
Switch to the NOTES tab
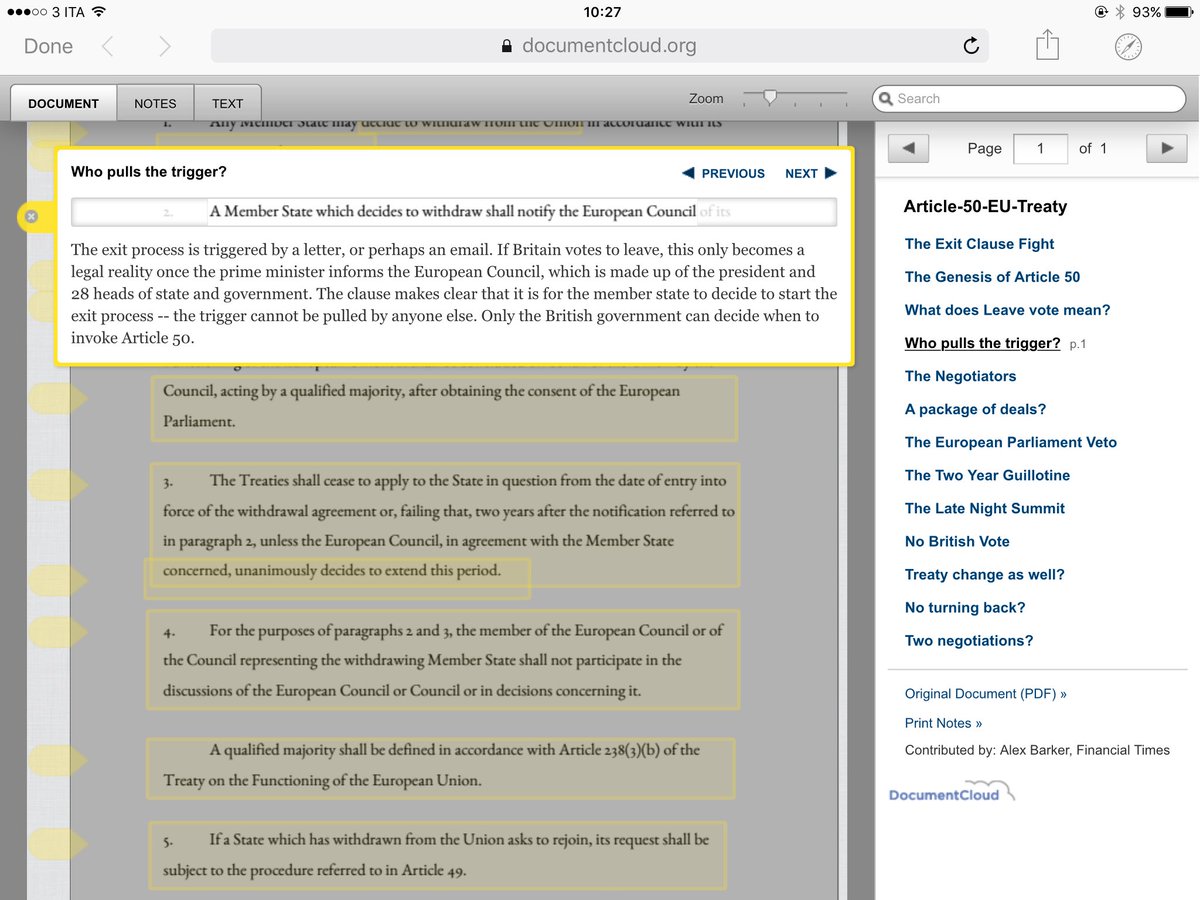(x=155, y=103)
